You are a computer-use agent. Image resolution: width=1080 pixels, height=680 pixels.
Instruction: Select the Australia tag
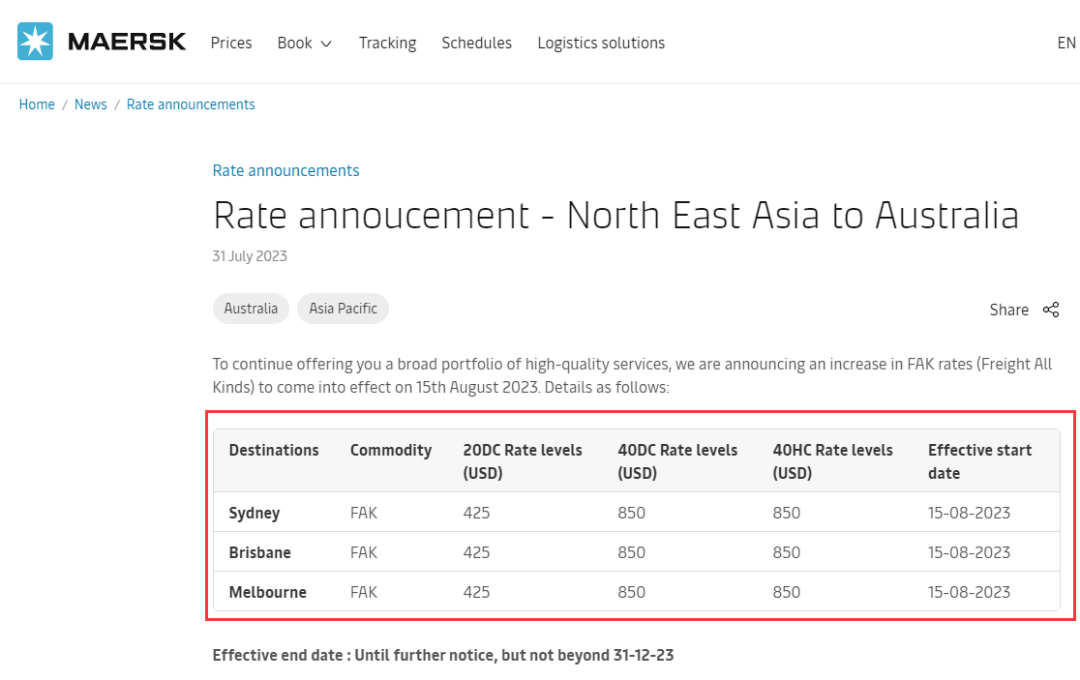[251, 309]
